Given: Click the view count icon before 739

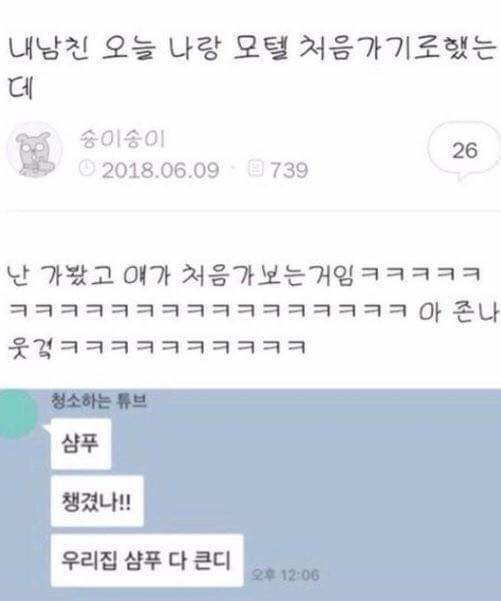Looking at the screenshot, I should pyautogui.click(x=256, y=168).
